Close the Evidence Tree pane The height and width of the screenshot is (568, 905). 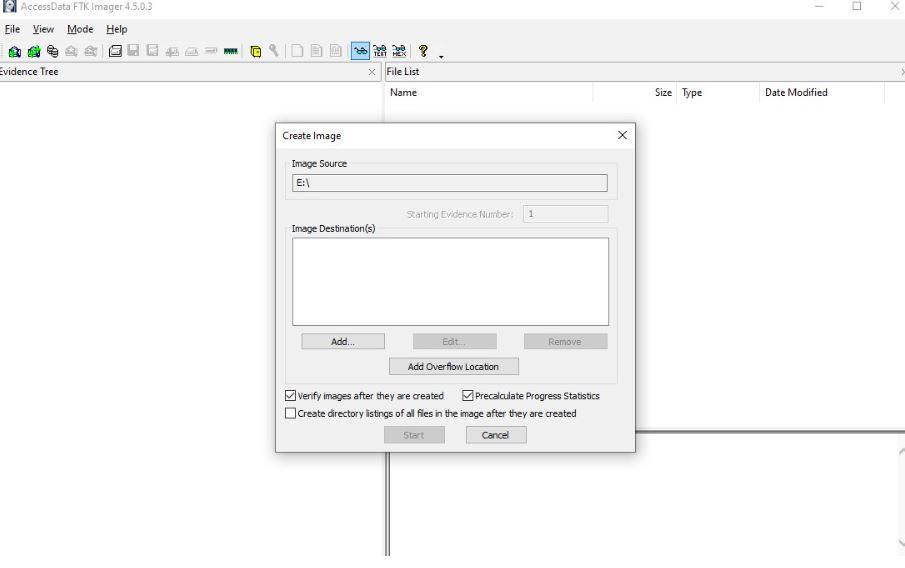[372, 72]
